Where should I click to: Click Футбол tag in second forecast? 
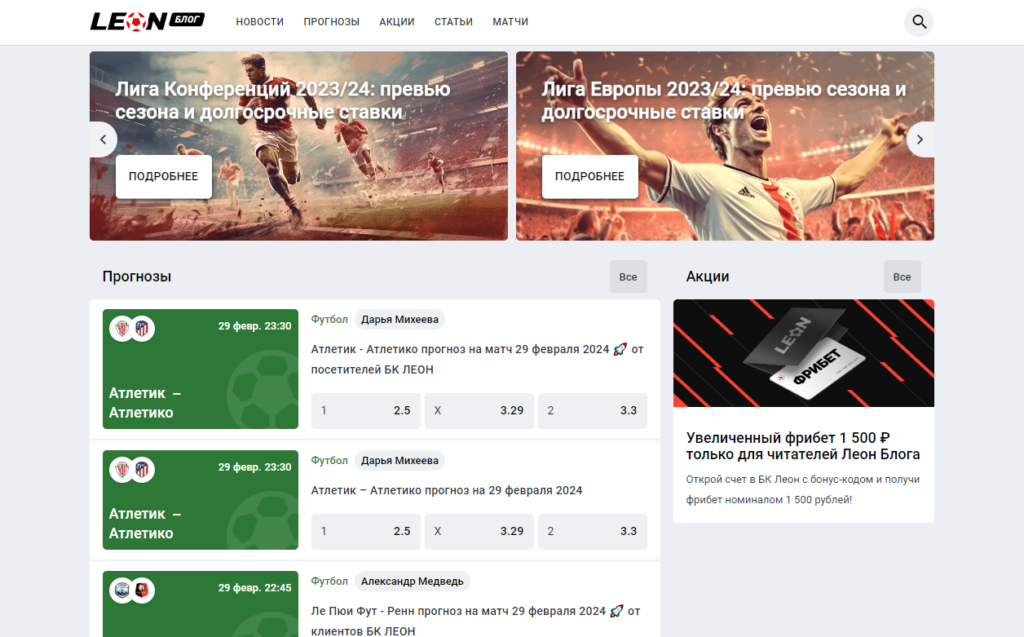(329, 461)
